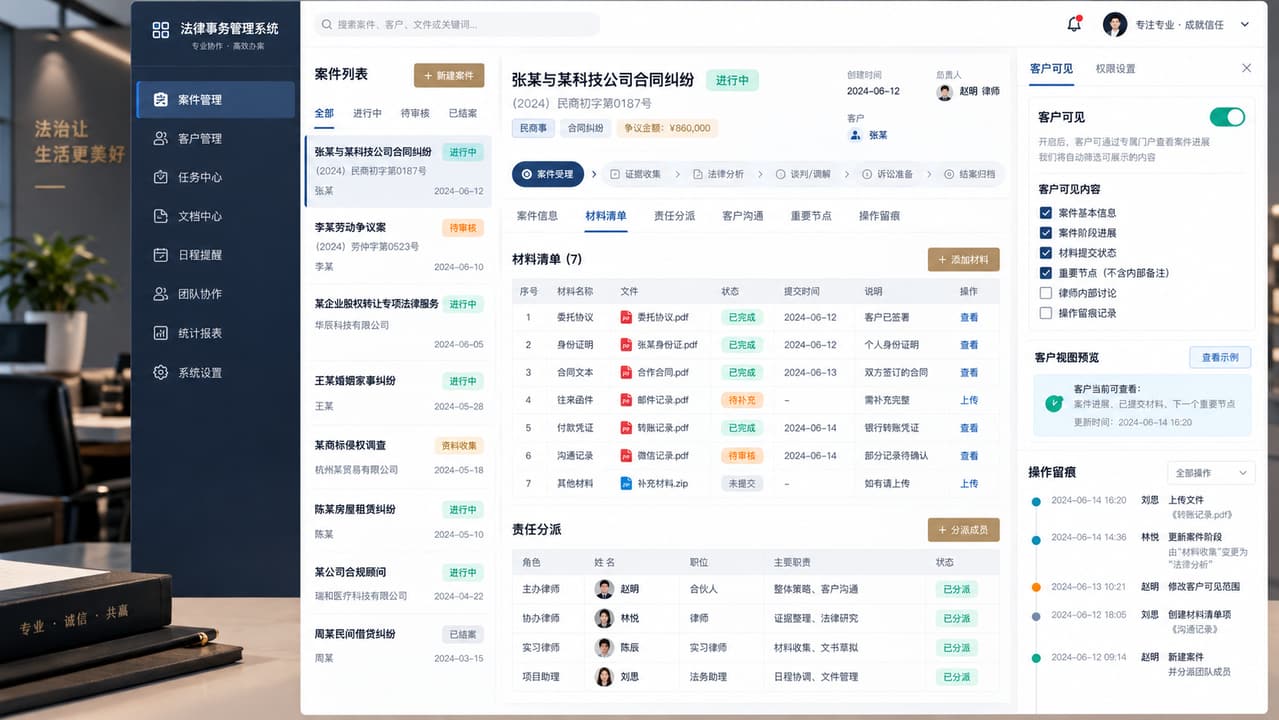The image size is (1279, 720).
Task: Click the 张某身份证.pdf file icon
Action: click(x=627, y=345)
